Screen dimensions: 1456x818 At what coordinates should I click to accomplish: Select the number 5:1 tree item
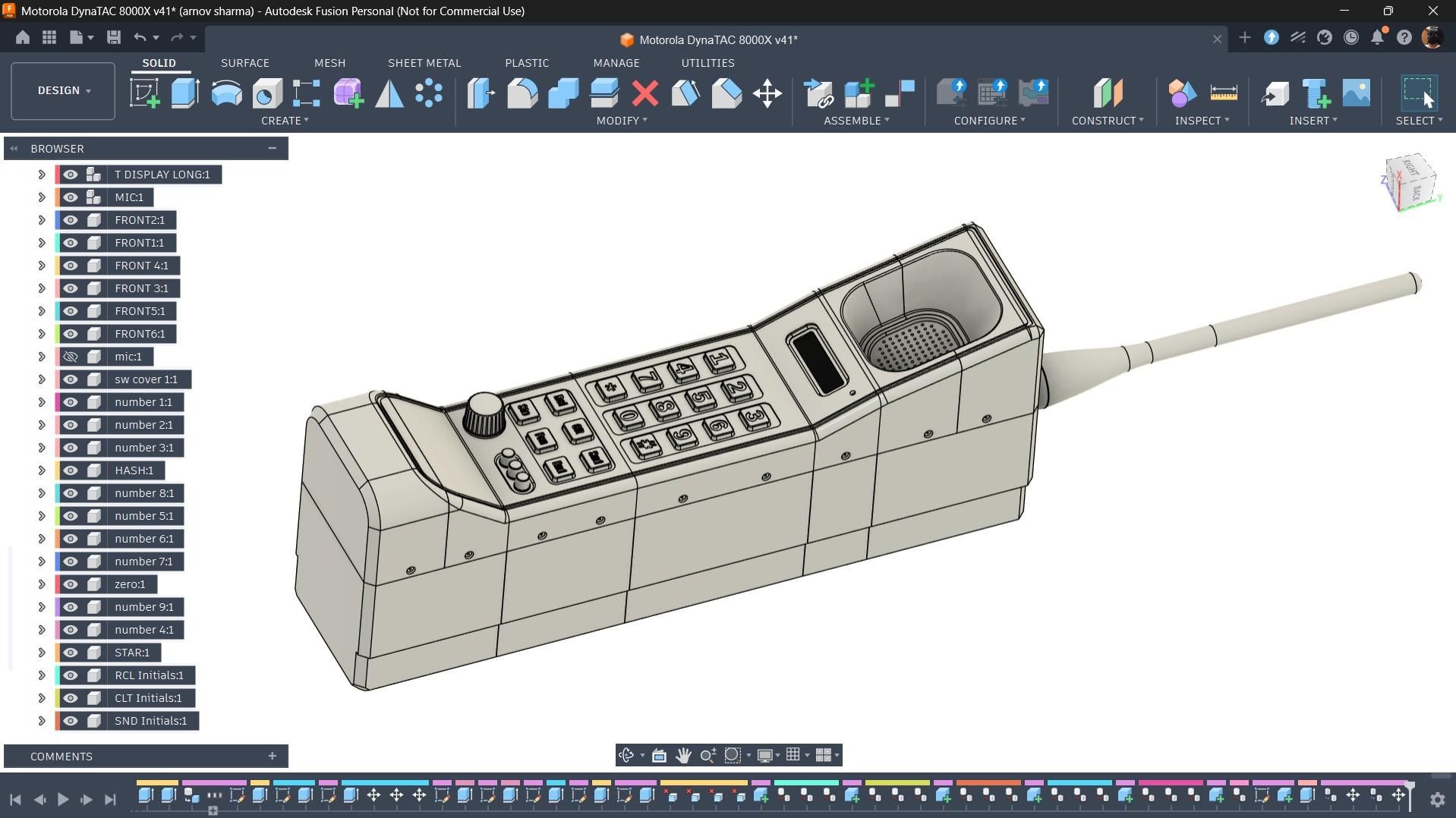point(143,516)
